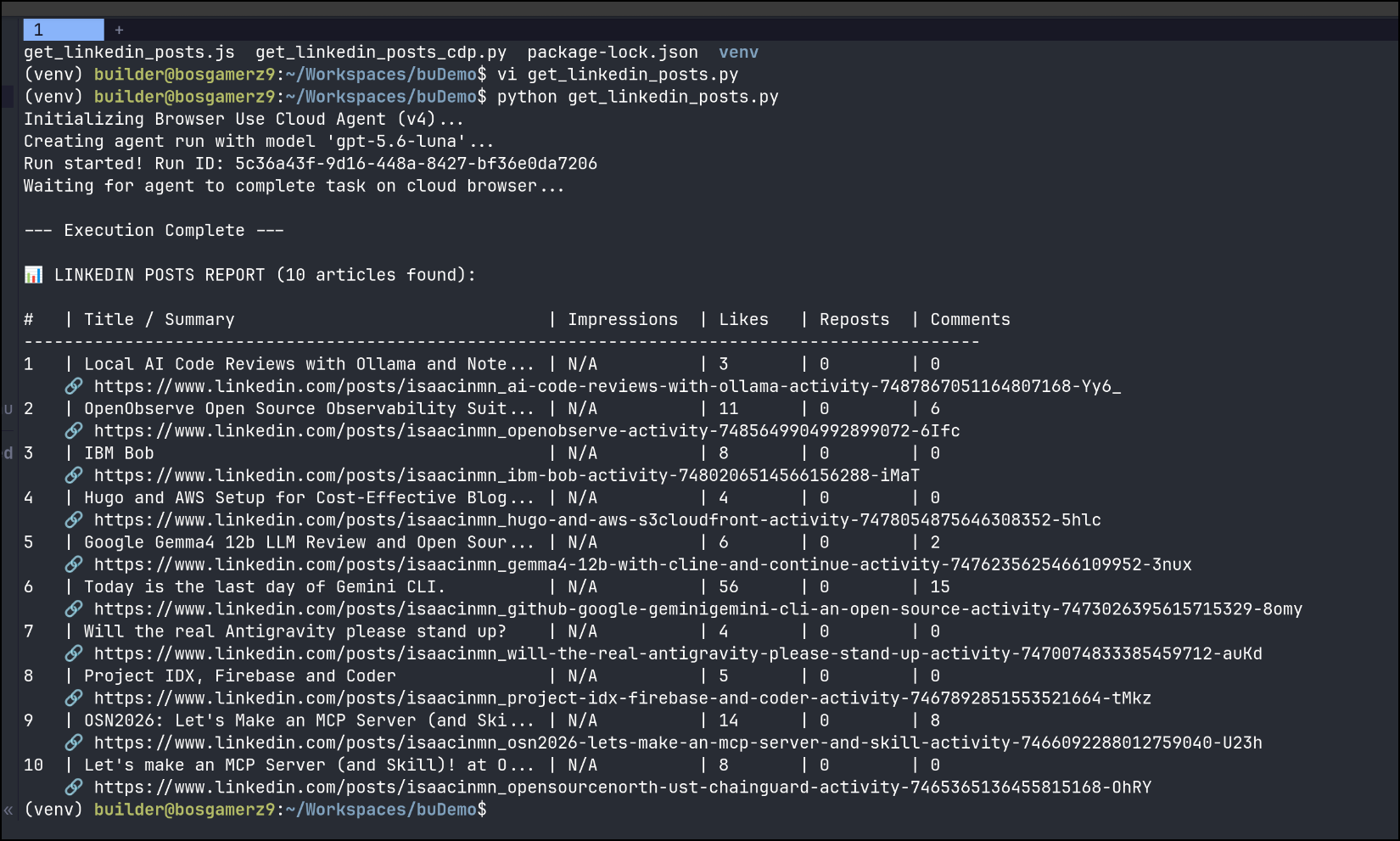Click the link icon beside the gemma4-12b URL
This screenshot has height=841, width=1400.
pos(75,564)
